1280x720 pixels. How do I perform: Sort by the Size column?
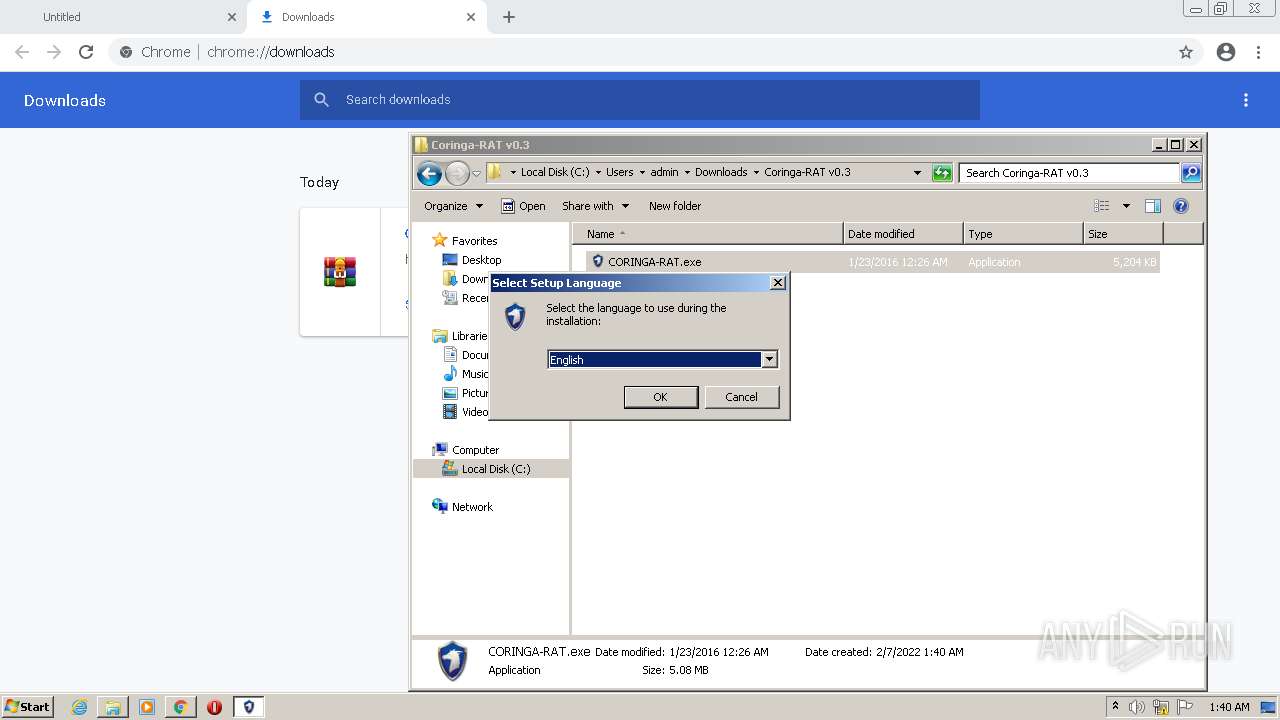1123,234
